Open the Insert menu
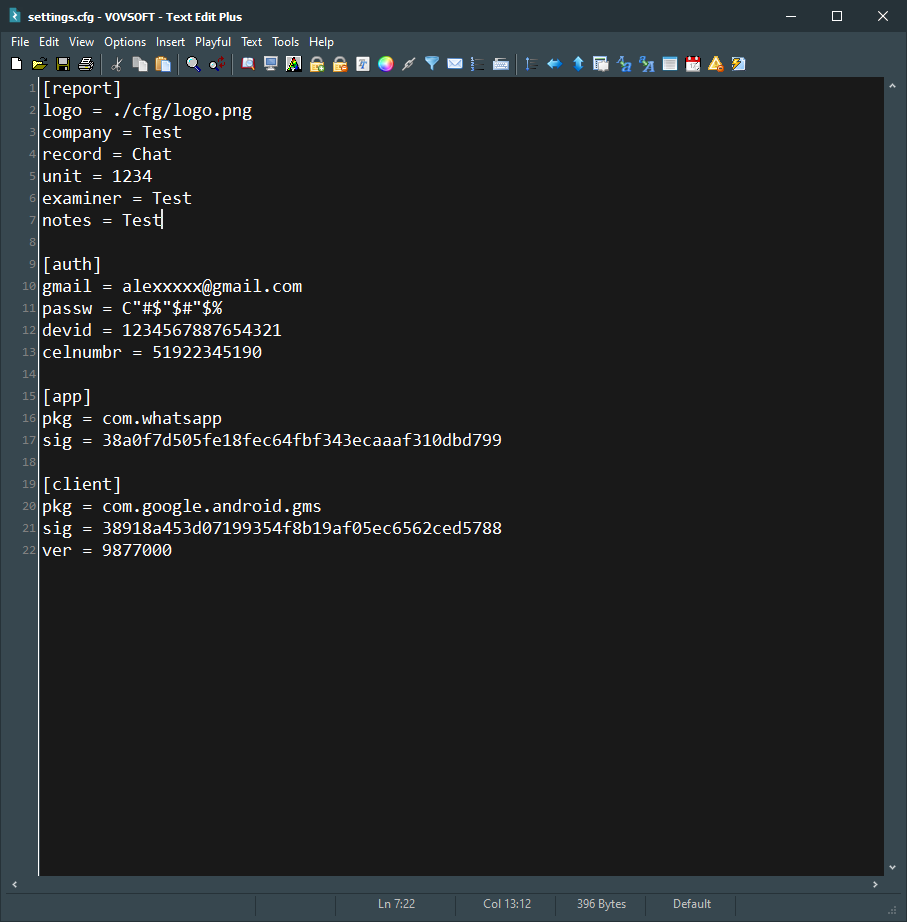Screen dimensions: 907x922 [x=170, y=42]
